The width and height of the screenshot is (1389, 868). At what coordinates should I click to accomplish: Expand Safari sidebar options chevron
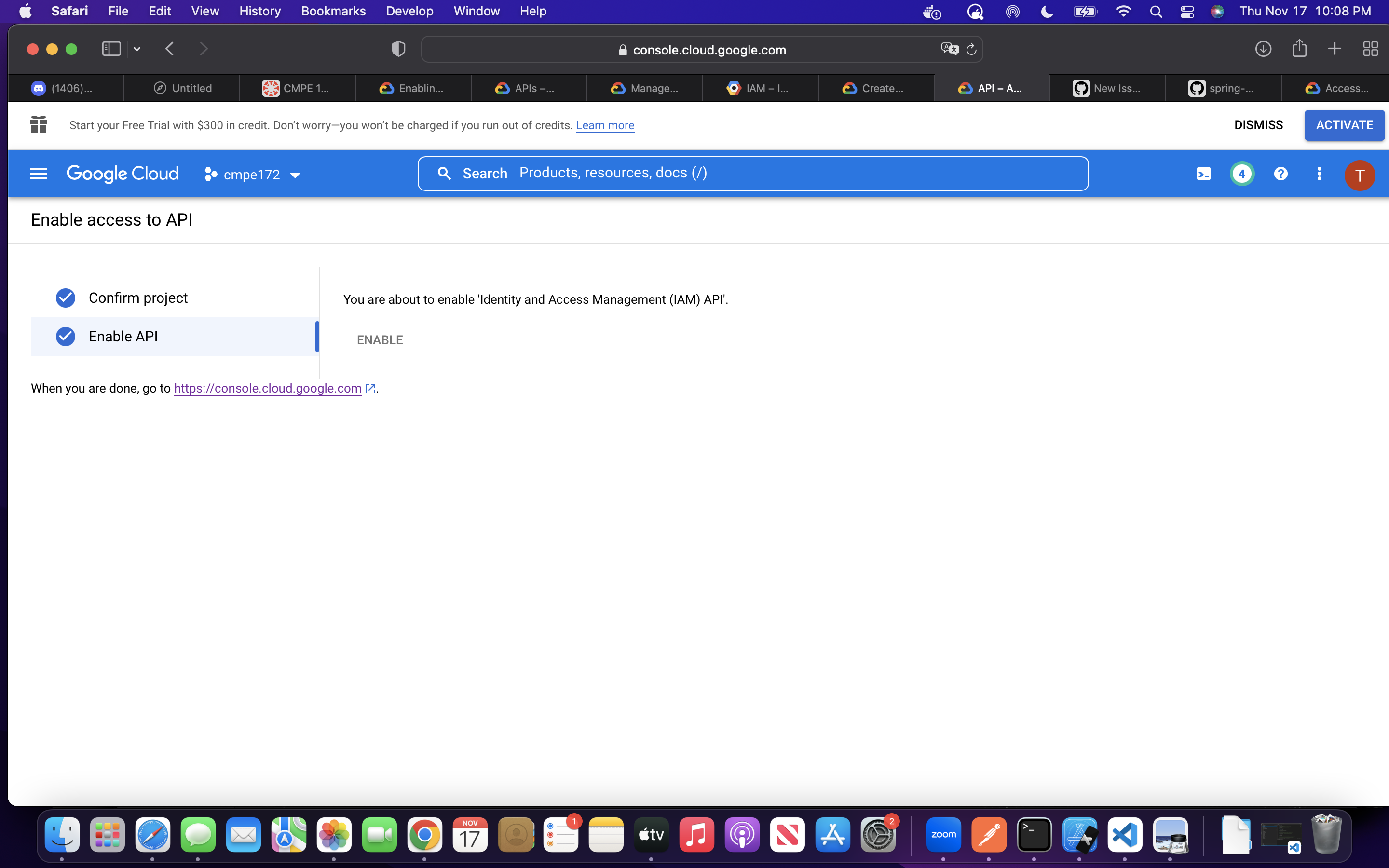(136, 49)
